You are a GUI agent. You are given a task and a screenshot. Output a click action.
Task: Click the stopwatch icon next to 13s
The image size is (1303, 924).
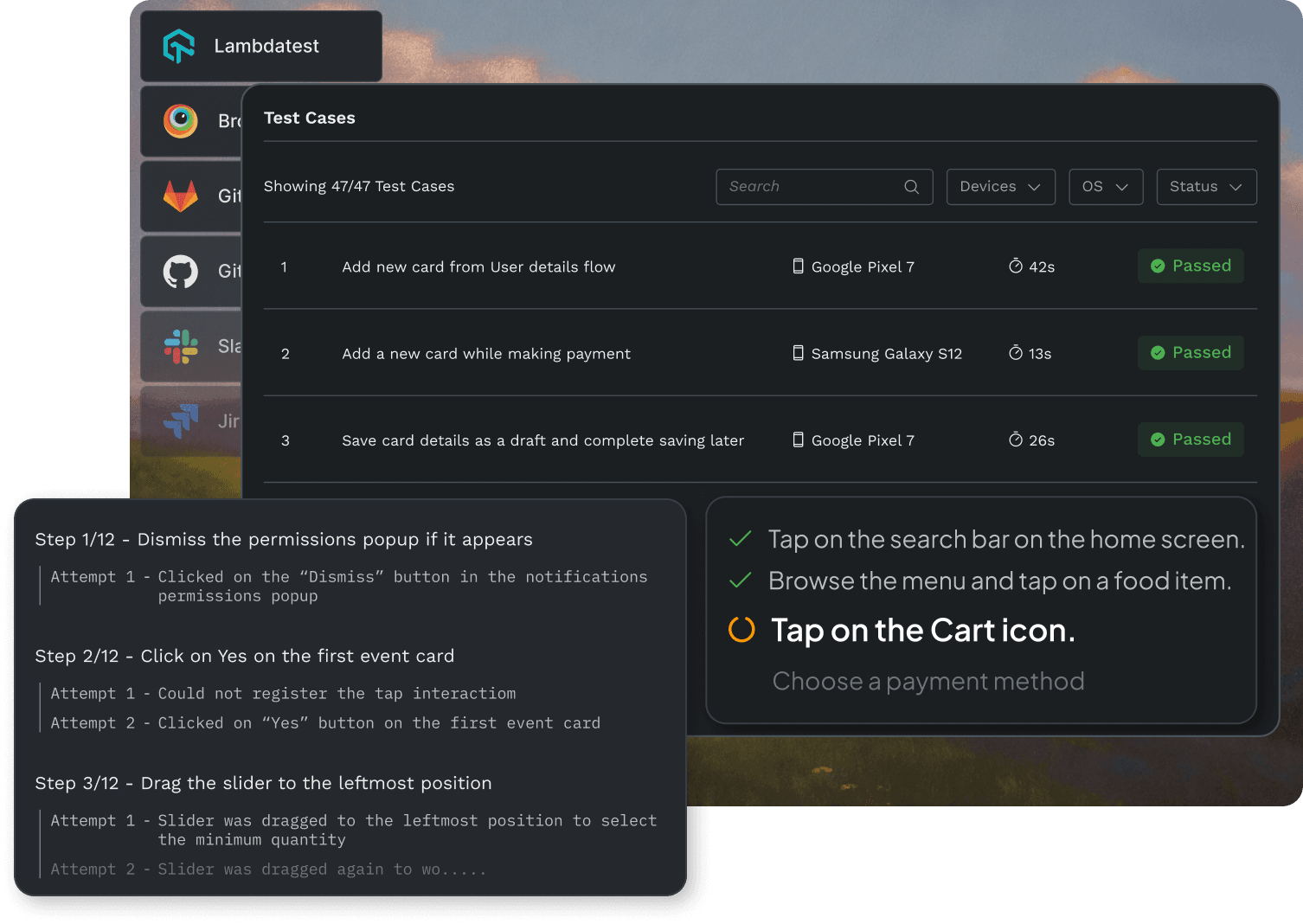pos(1016,353)
